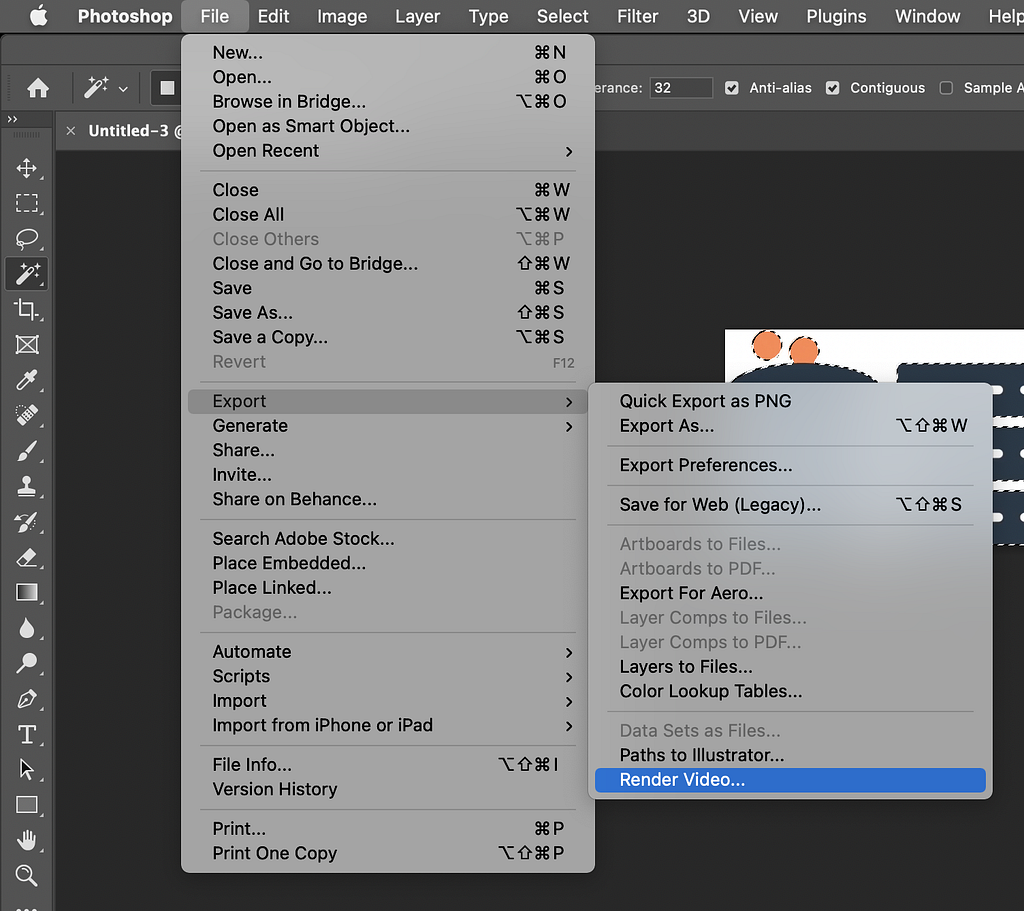Select the Path Selection tool
The height and width of the screenshot is (911, 1024).
pyautogui.click(x=26, y=769)
